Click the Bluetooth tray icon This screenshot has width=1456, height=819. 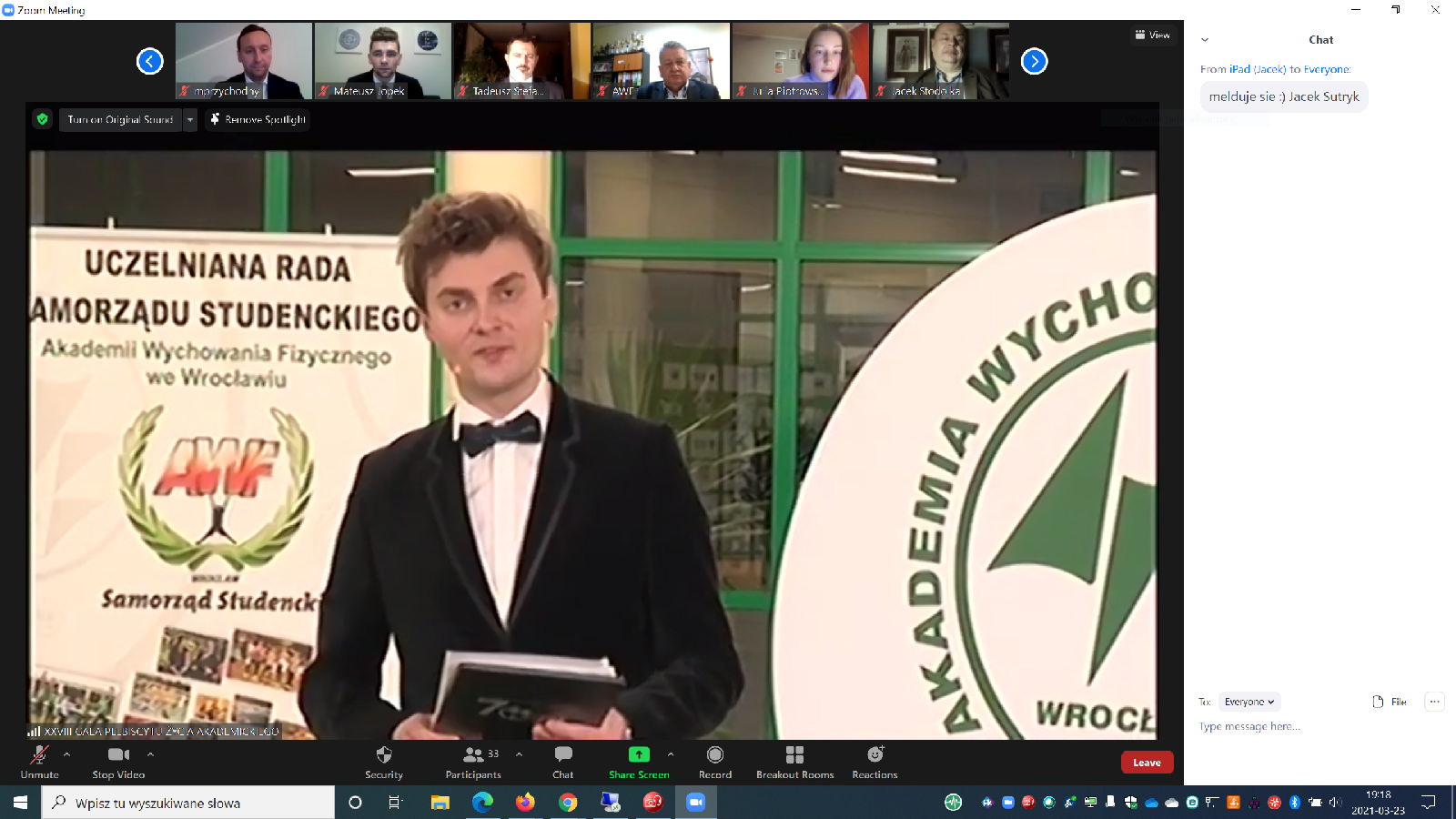click(1294, 802)
